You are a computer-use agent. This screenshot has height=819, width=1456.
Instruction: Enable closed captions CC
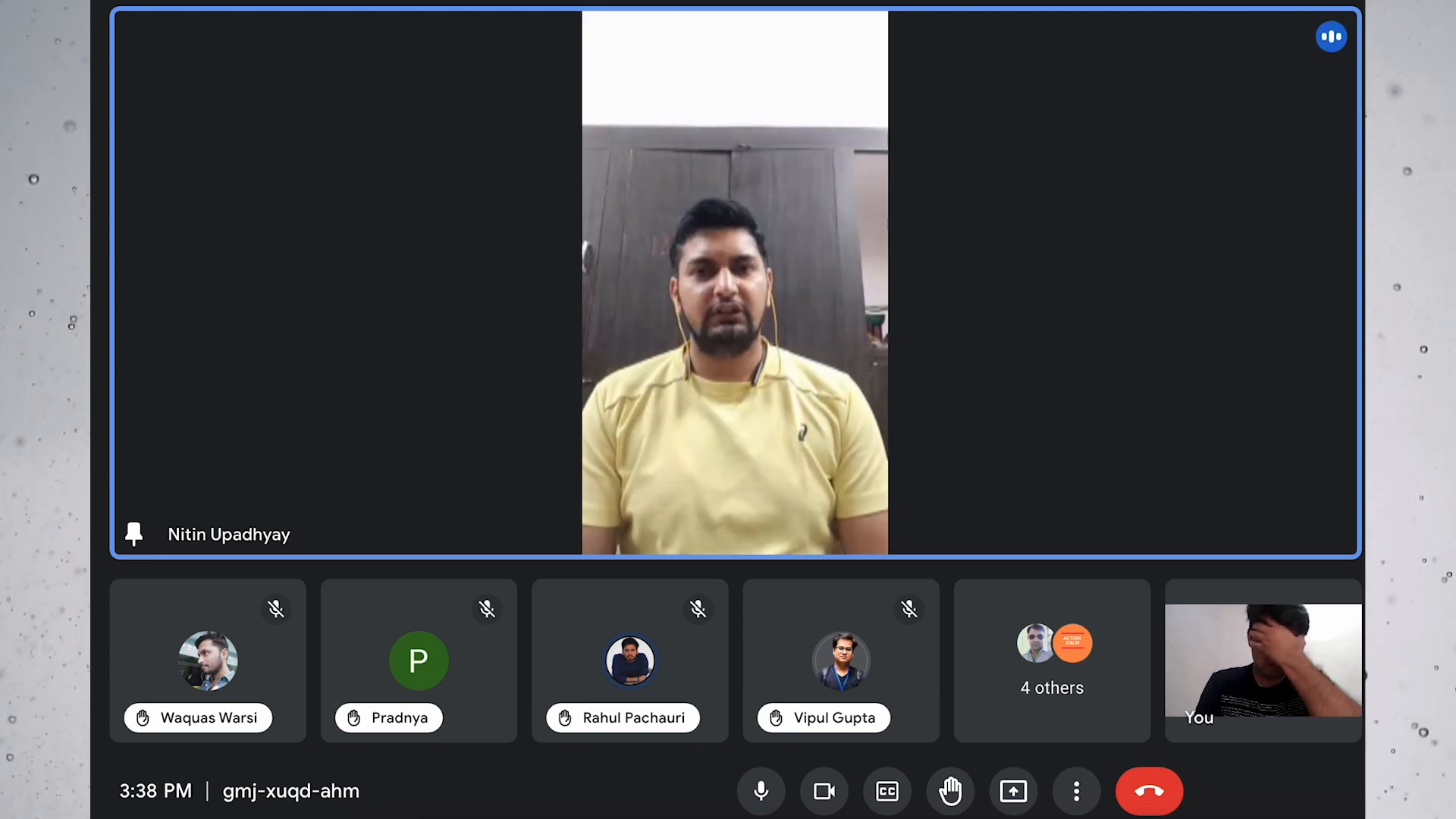(886, 791)
